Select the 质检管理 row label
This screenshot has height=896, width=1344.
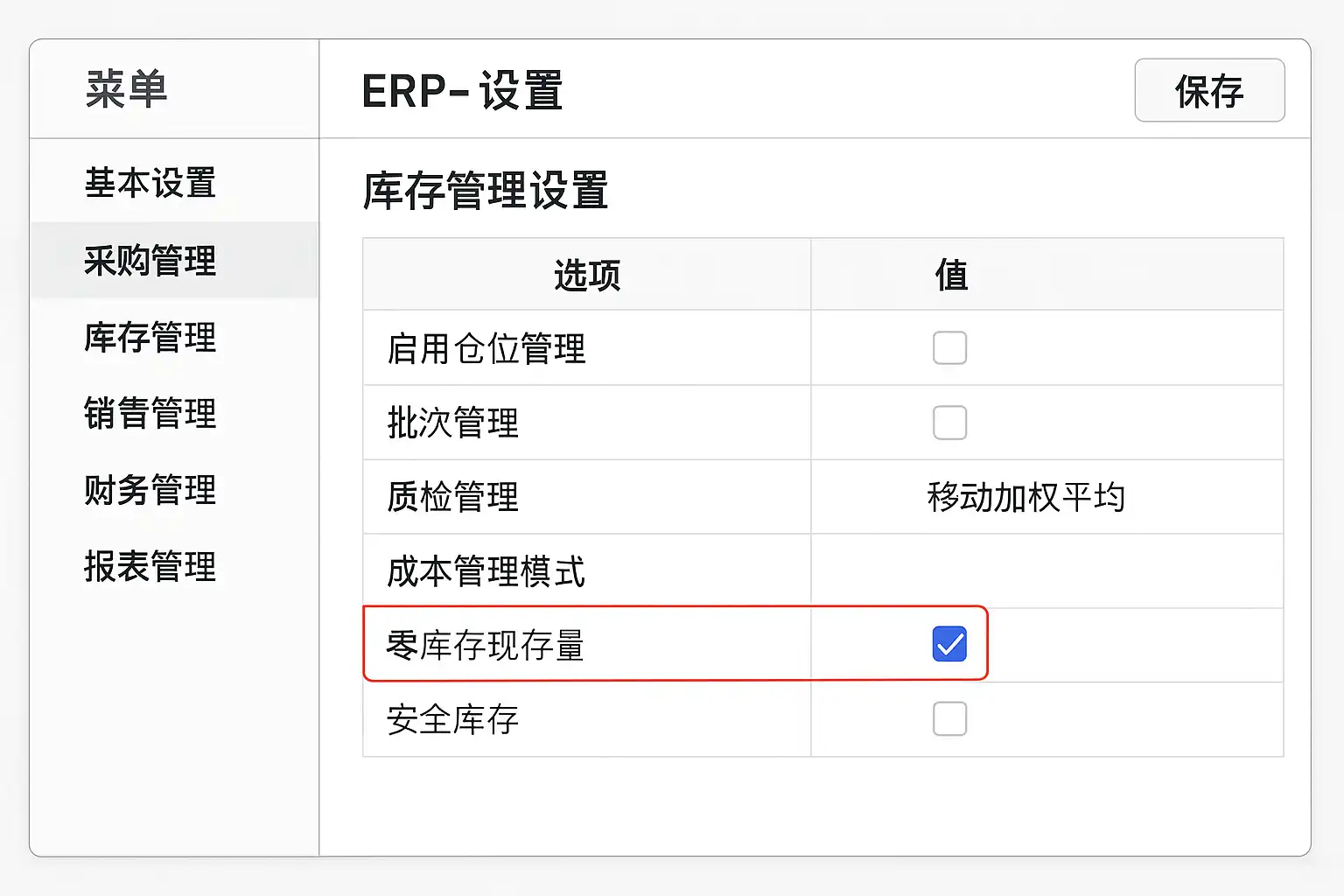pyautogui.click(x=452, y=497)
